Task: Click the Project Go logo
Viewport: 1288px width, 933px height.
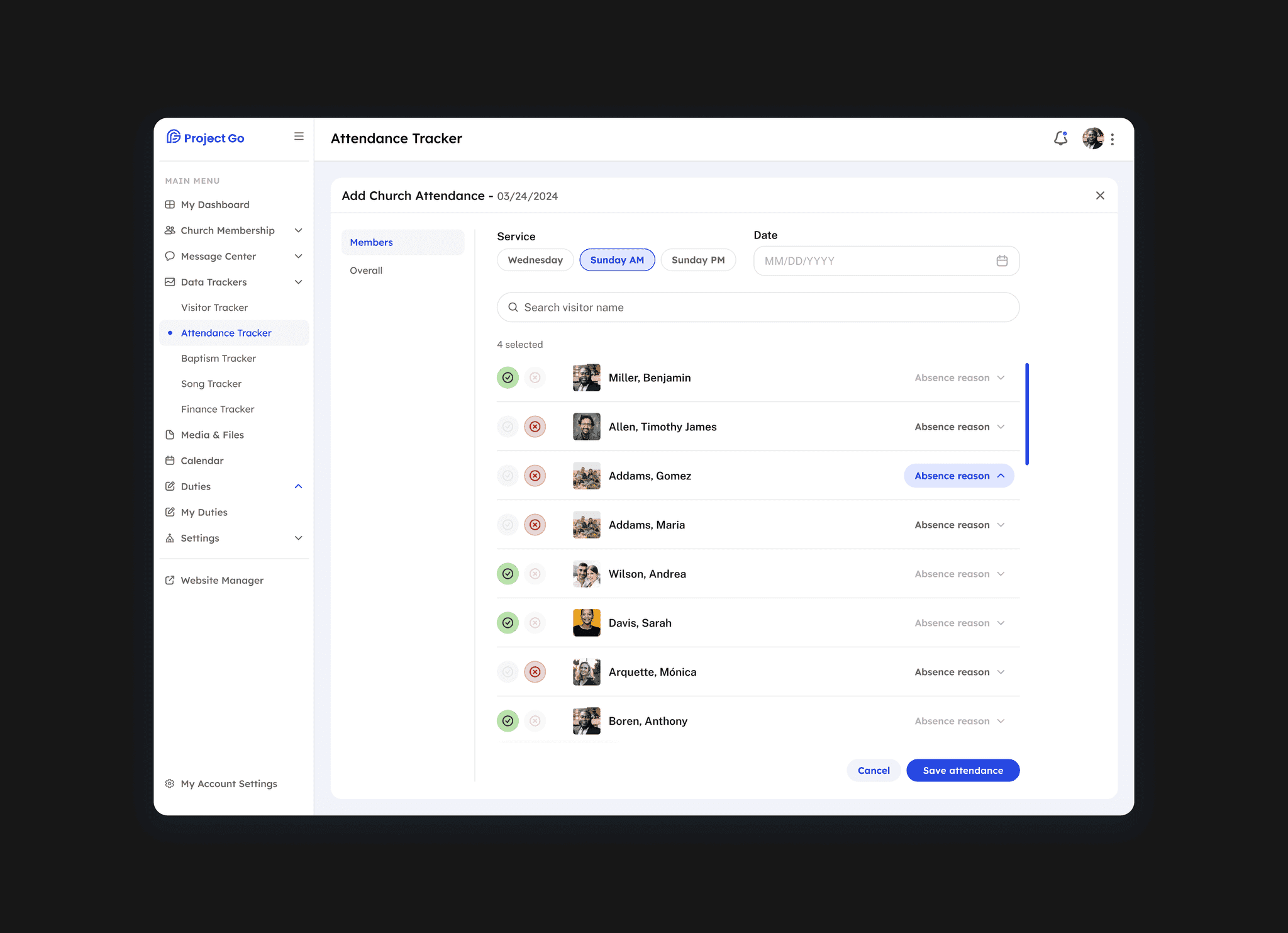Action: point(205,138)
